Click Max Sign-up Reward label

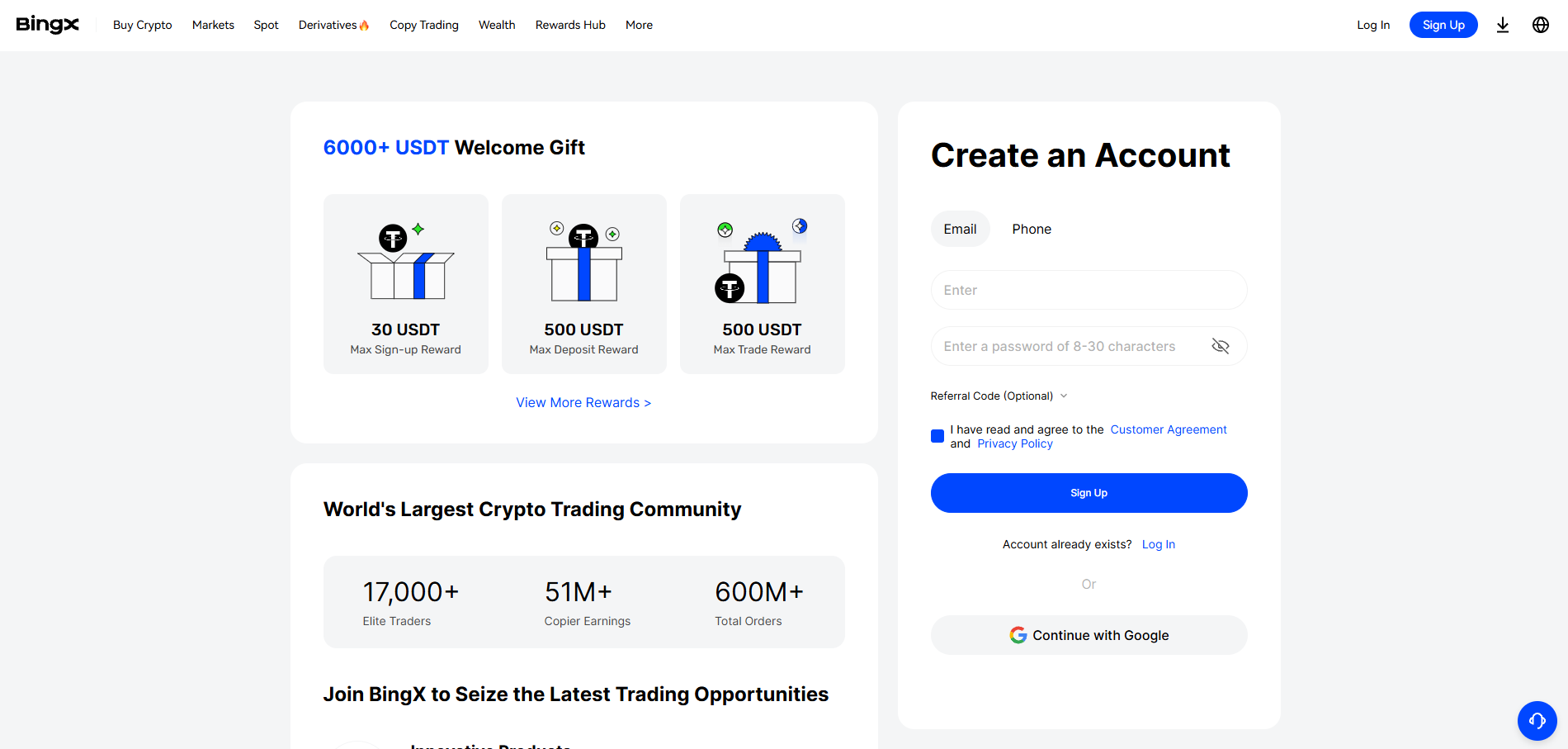pyautogui.click(x=406, y=349)
